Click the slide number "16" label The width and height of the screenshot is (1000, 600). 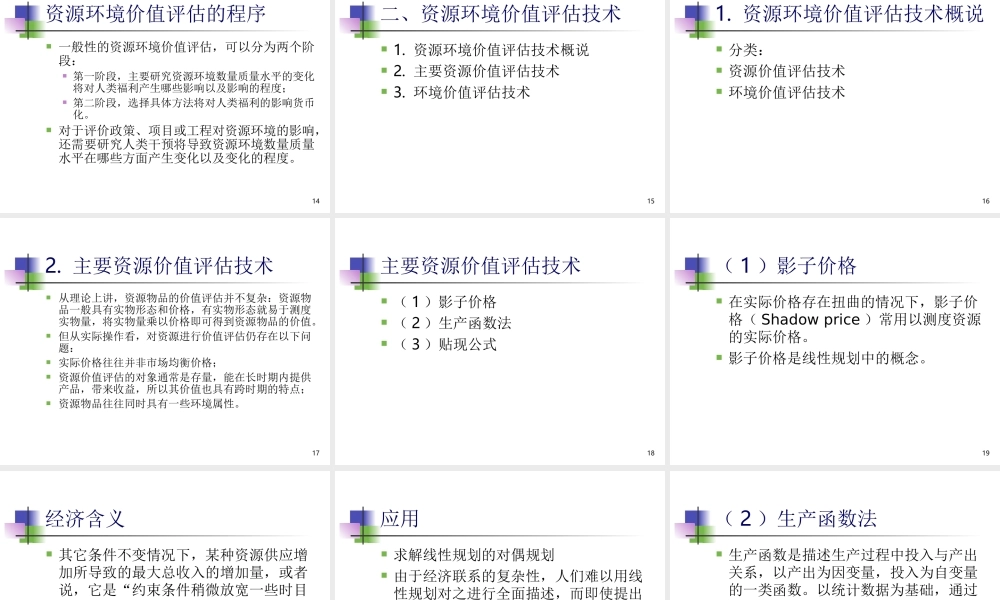coord(985,200)
